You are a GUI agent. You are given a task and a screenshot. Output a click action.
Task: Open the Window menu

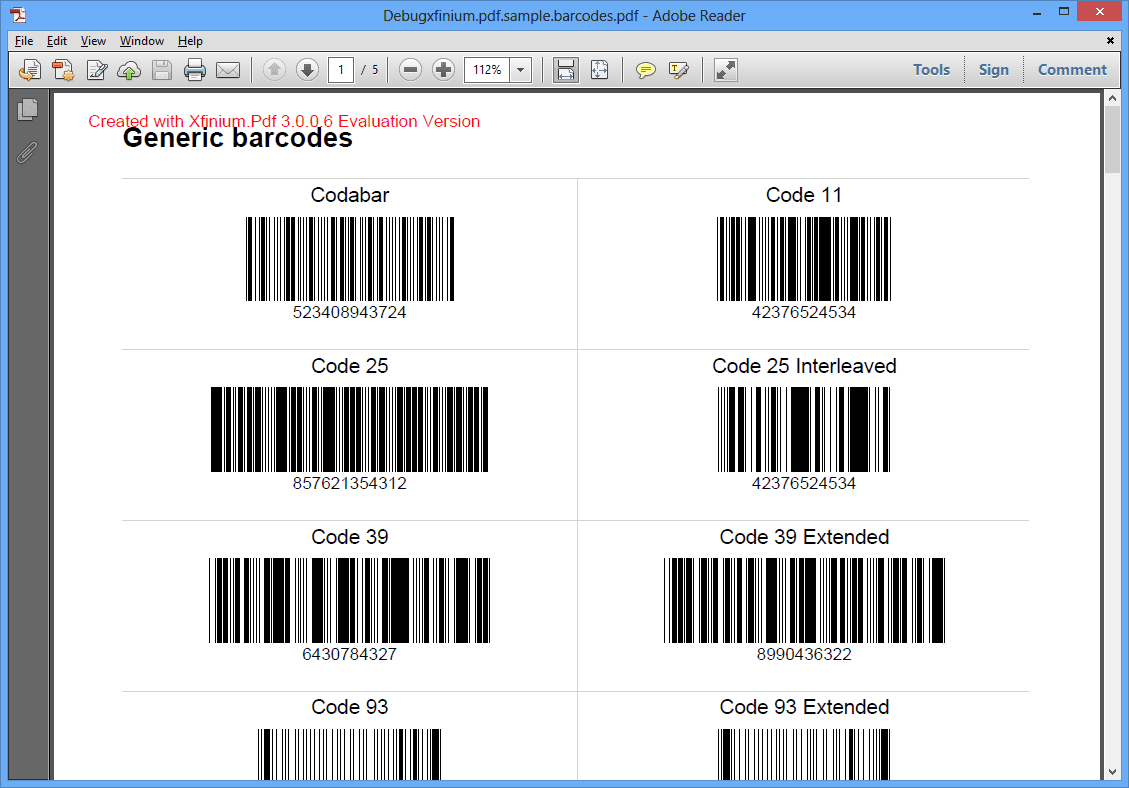tap(142, 41)
